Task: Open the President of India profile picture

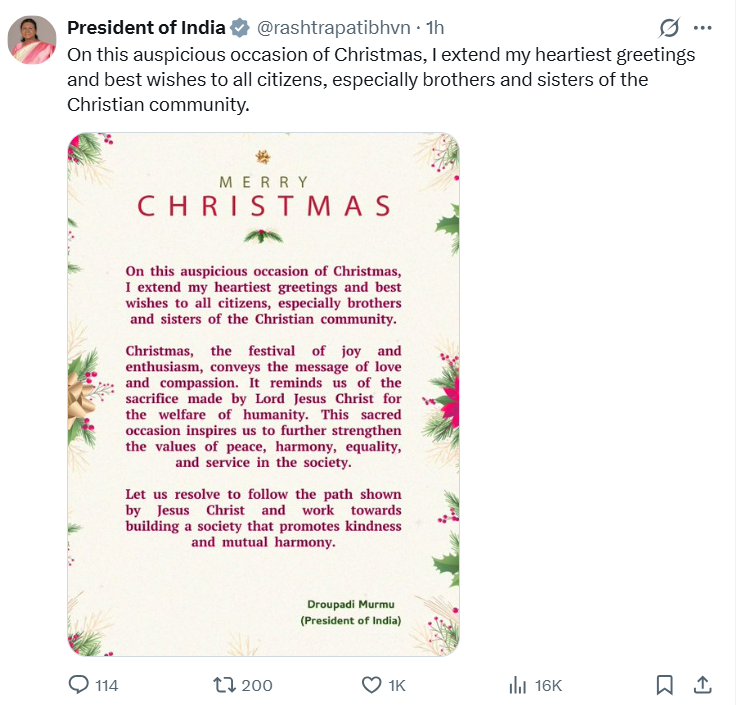Action: [x=32, y=41]
